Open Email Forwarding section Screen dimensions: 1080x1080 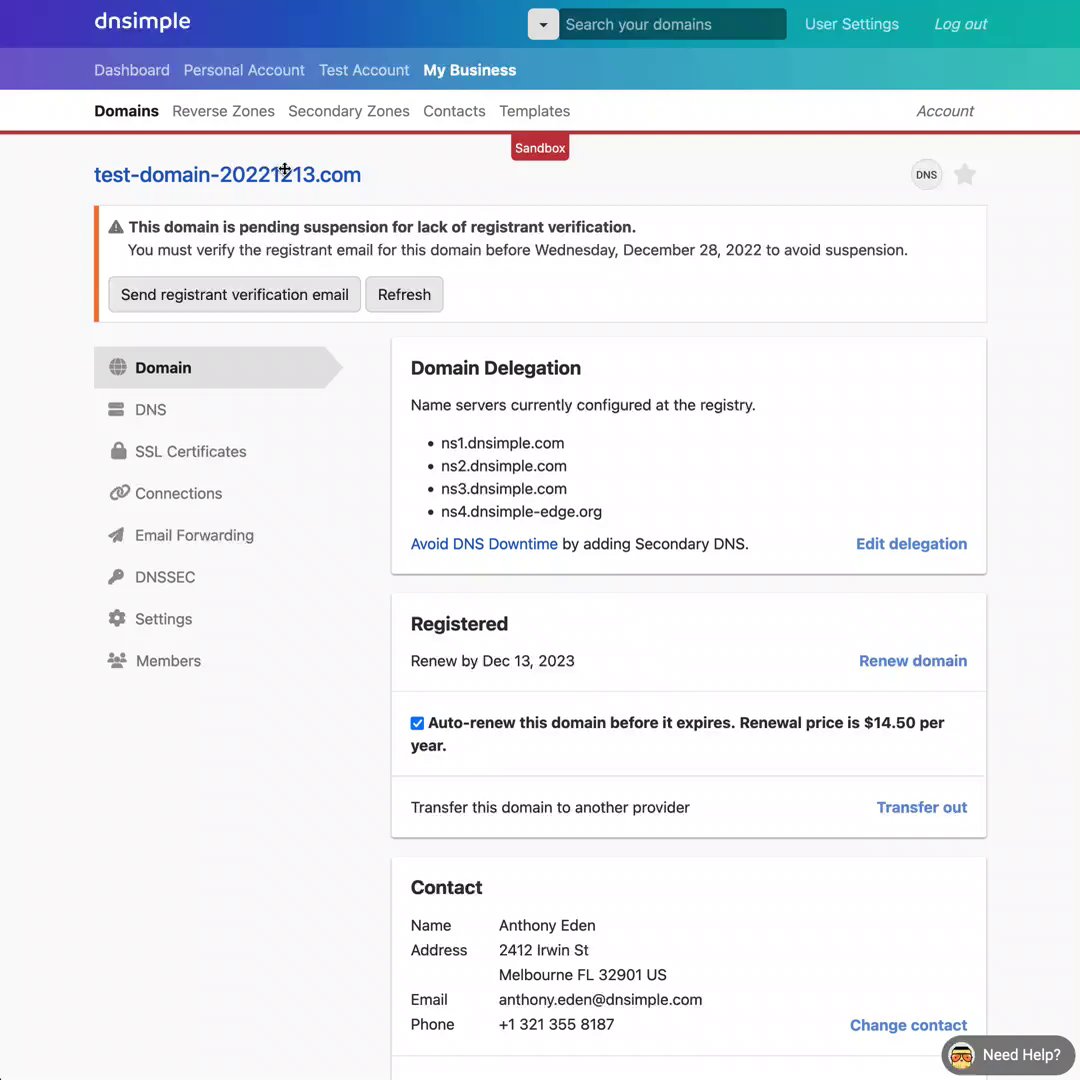(194, 535)
